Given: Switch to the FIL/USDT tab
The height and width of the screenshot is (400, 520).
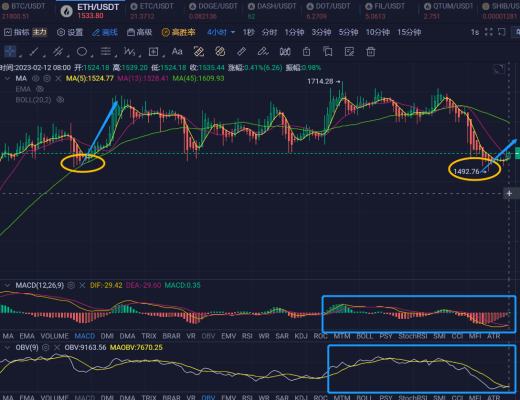Looking at the screenshot, I should pyautogui.click(x=385, y=11).
